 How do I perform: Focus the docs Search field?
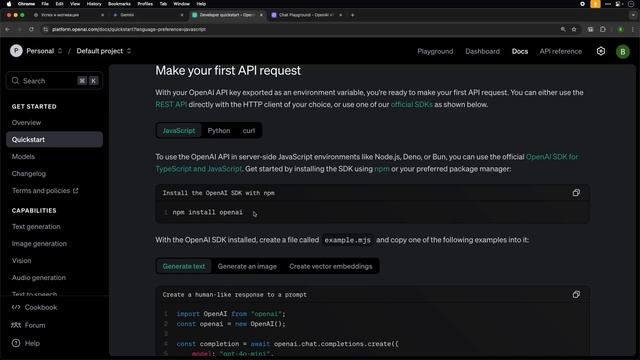(x=54, y=81)
